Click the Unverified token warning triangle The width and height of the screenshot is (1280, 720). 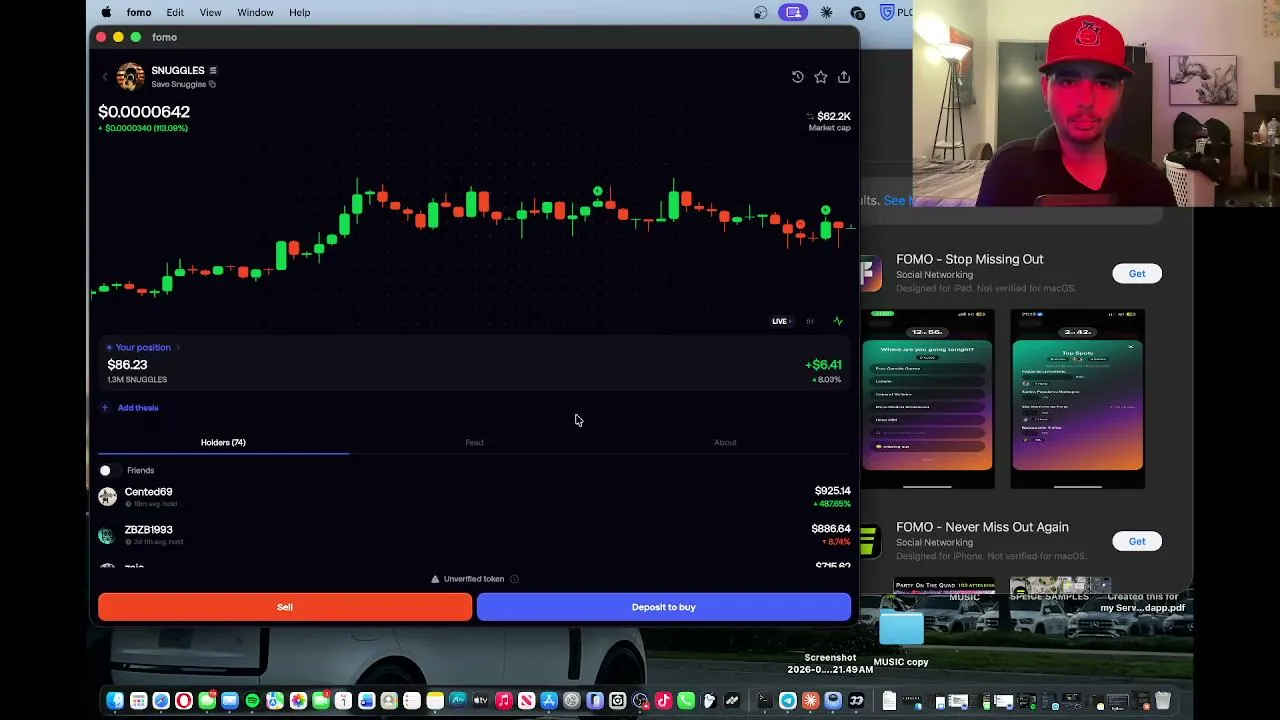point(435,579)
